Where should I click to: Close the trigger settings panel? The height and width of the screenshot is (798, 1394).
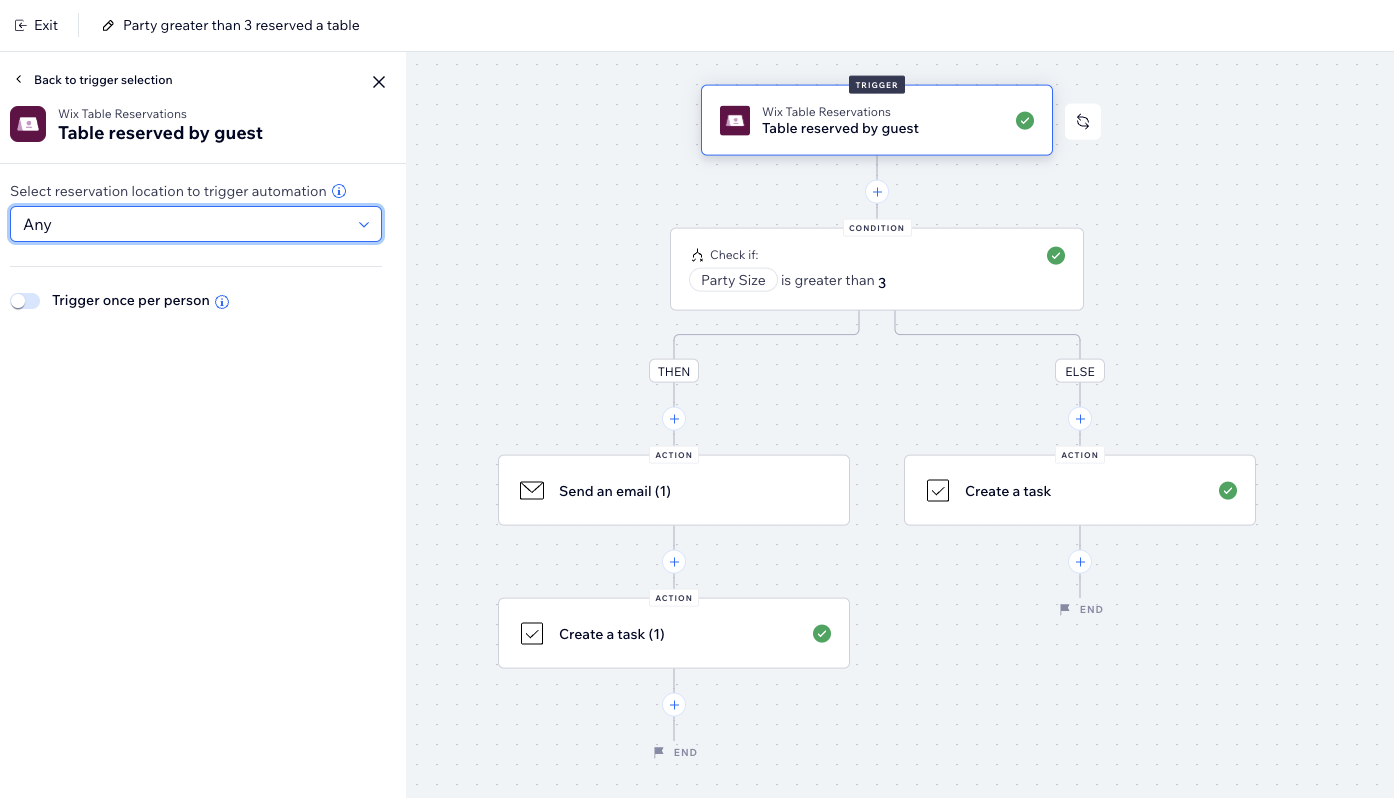click(379, 82)
